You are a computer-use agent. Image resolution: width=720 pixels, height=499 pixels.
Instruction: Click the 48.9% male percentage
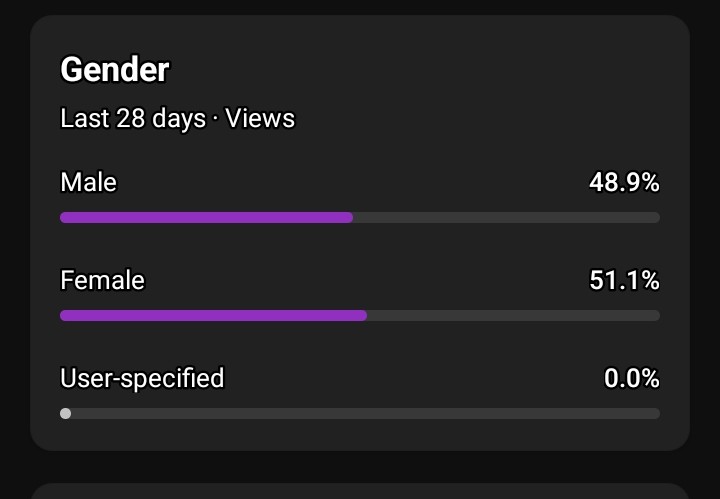(624, 182)
